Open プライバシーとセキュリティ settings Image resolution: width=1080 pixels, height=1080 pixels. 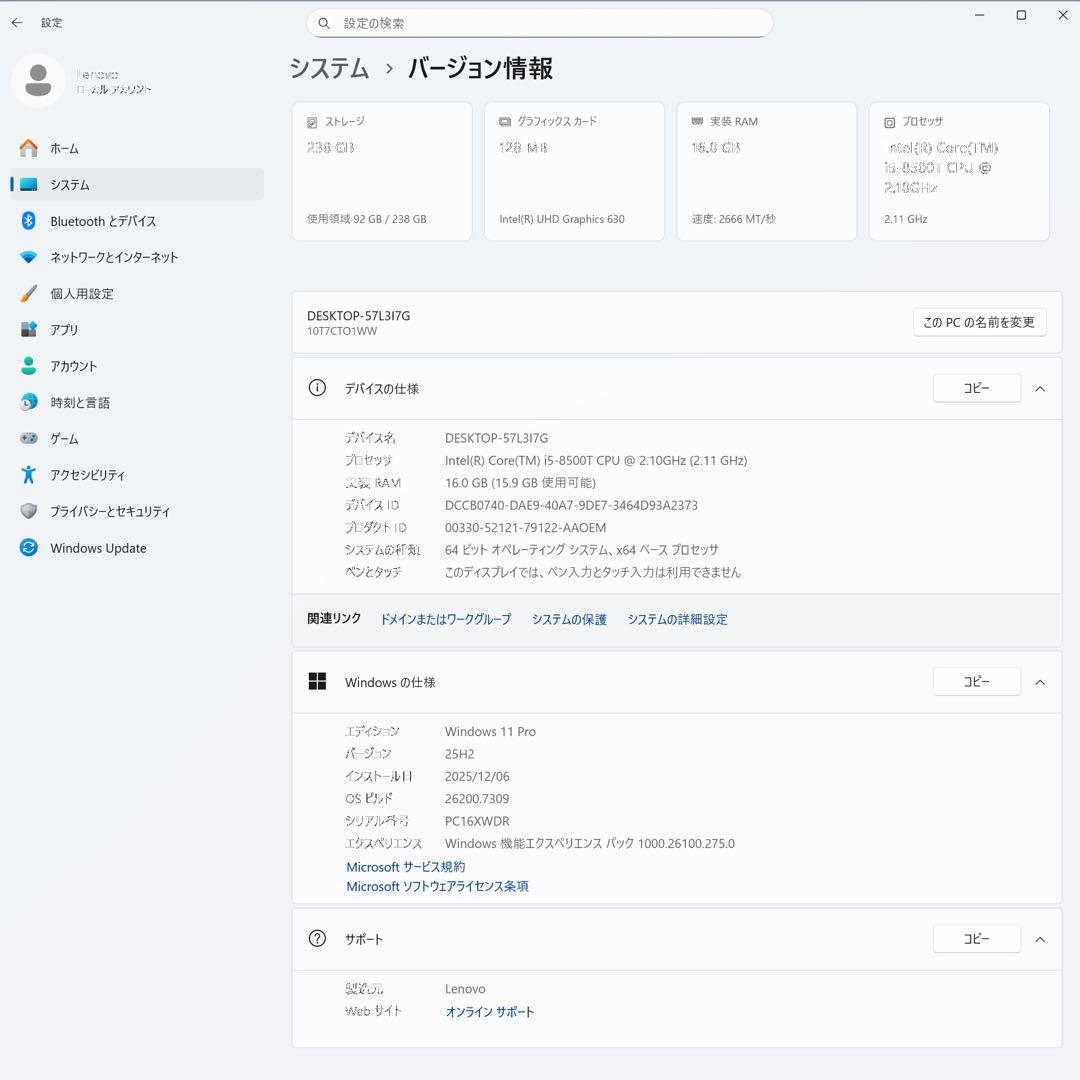[x=112, y=511]
